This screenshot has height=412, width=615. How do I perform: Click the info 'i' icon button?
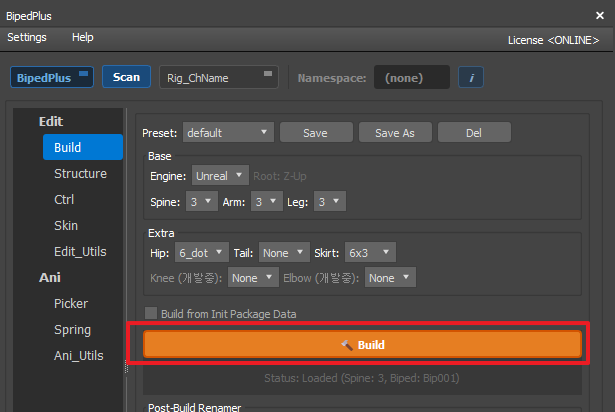click(470, 77)
